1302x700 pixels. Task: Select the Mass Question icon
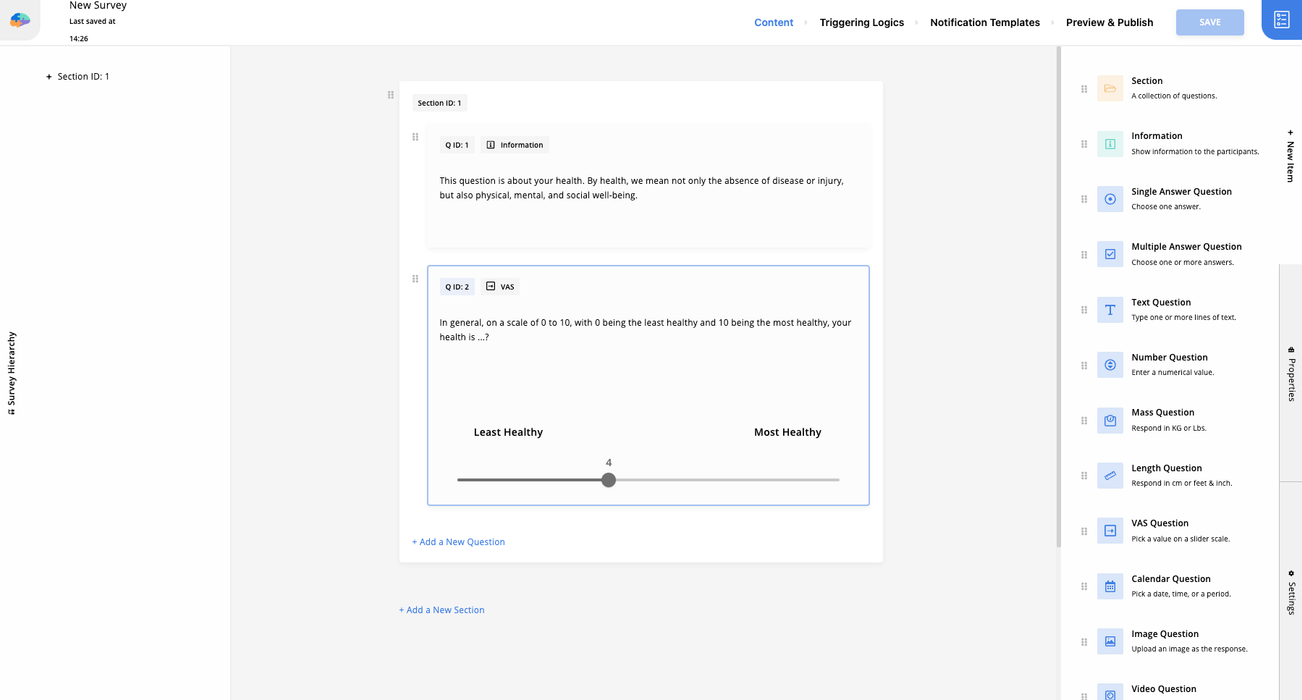(x=1109, y=420)
